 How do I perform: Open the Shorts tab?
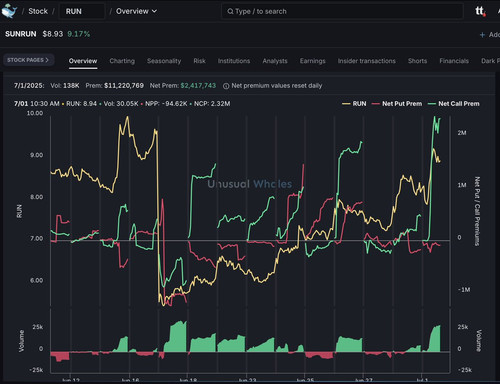[417, 61]
